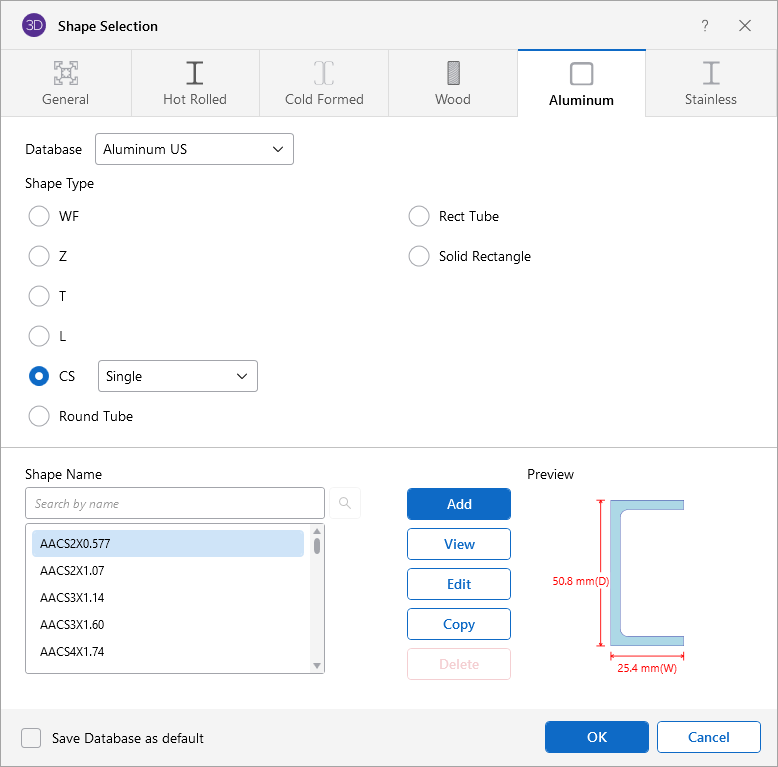Click the help question mark icon
Viewport: 778px width, 767px height.
(x=705, y=26)
